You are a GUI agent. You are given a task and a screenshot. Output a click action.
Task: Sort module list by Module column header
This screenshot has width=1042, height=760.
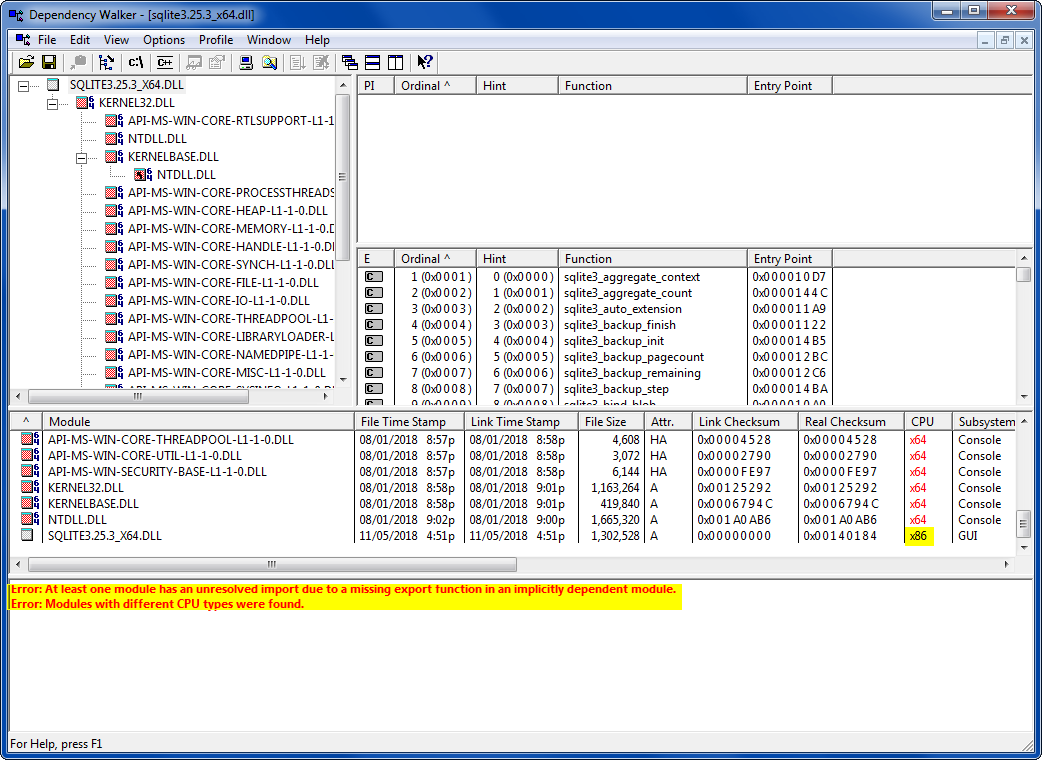[198, 421]
